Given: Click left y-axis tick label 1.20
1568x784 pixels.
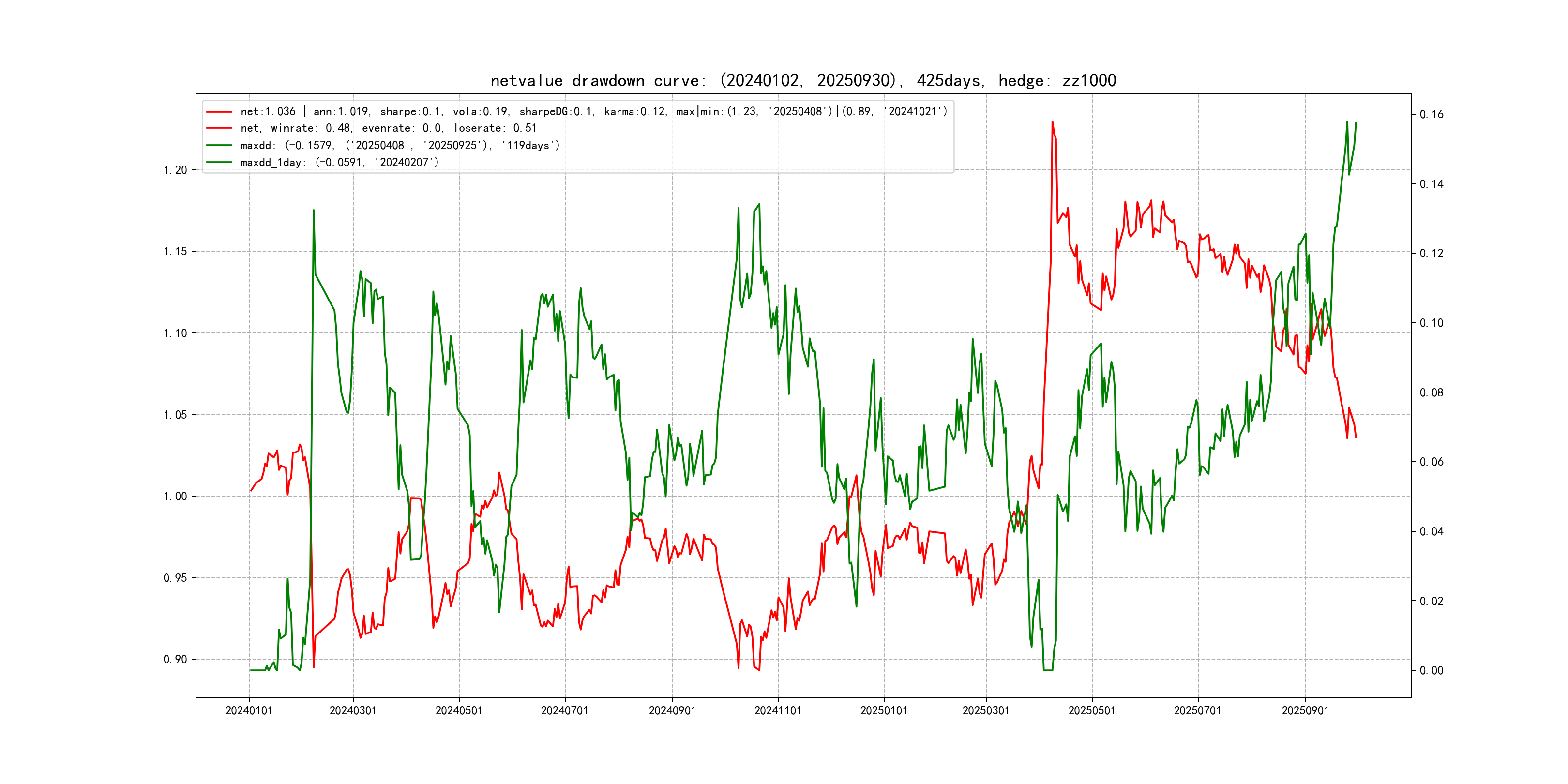Looking at the screenshot, I should [x=175, y=170].
